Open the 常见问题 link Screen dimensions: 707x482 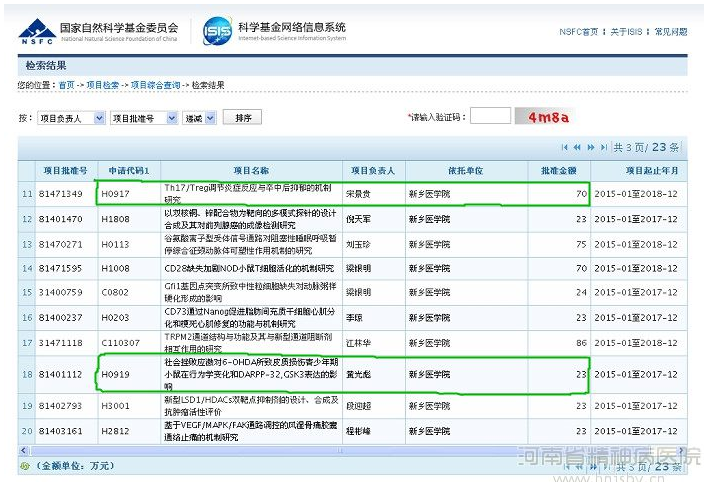coord(670,32)
